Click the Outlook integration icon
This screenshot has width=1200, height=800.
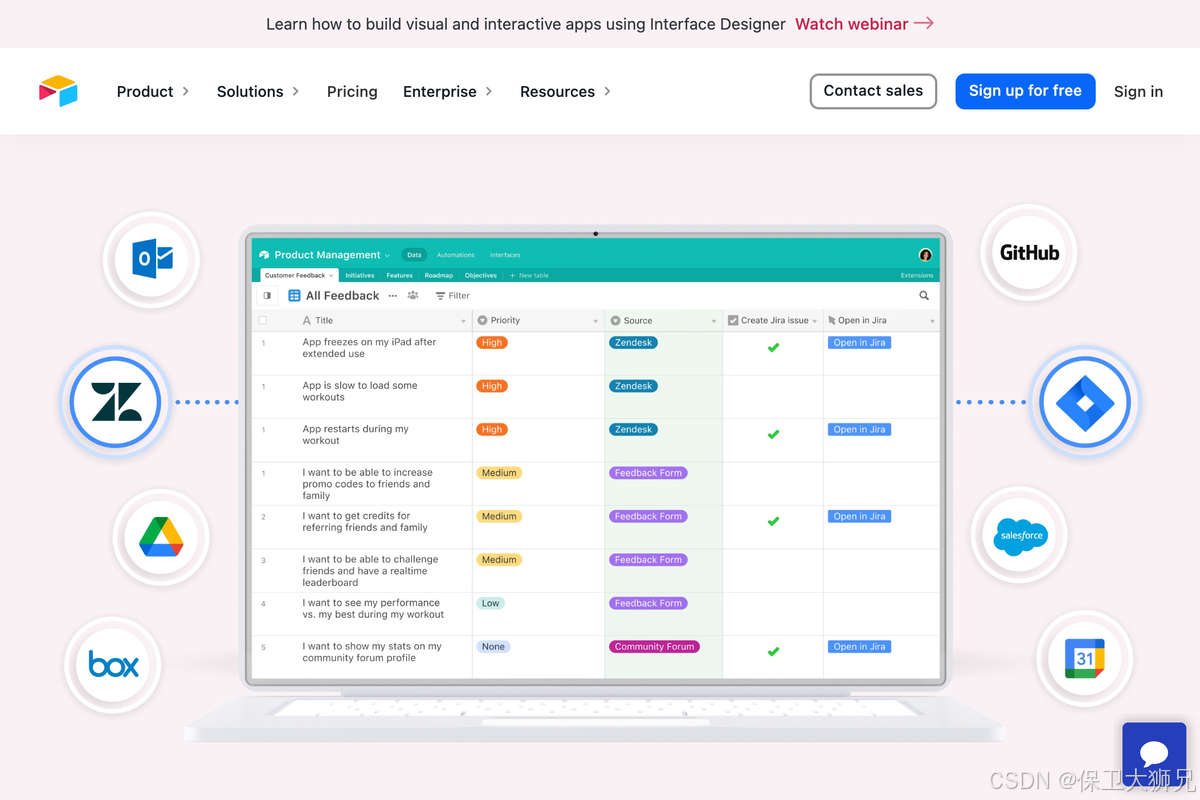coord(152,260)
